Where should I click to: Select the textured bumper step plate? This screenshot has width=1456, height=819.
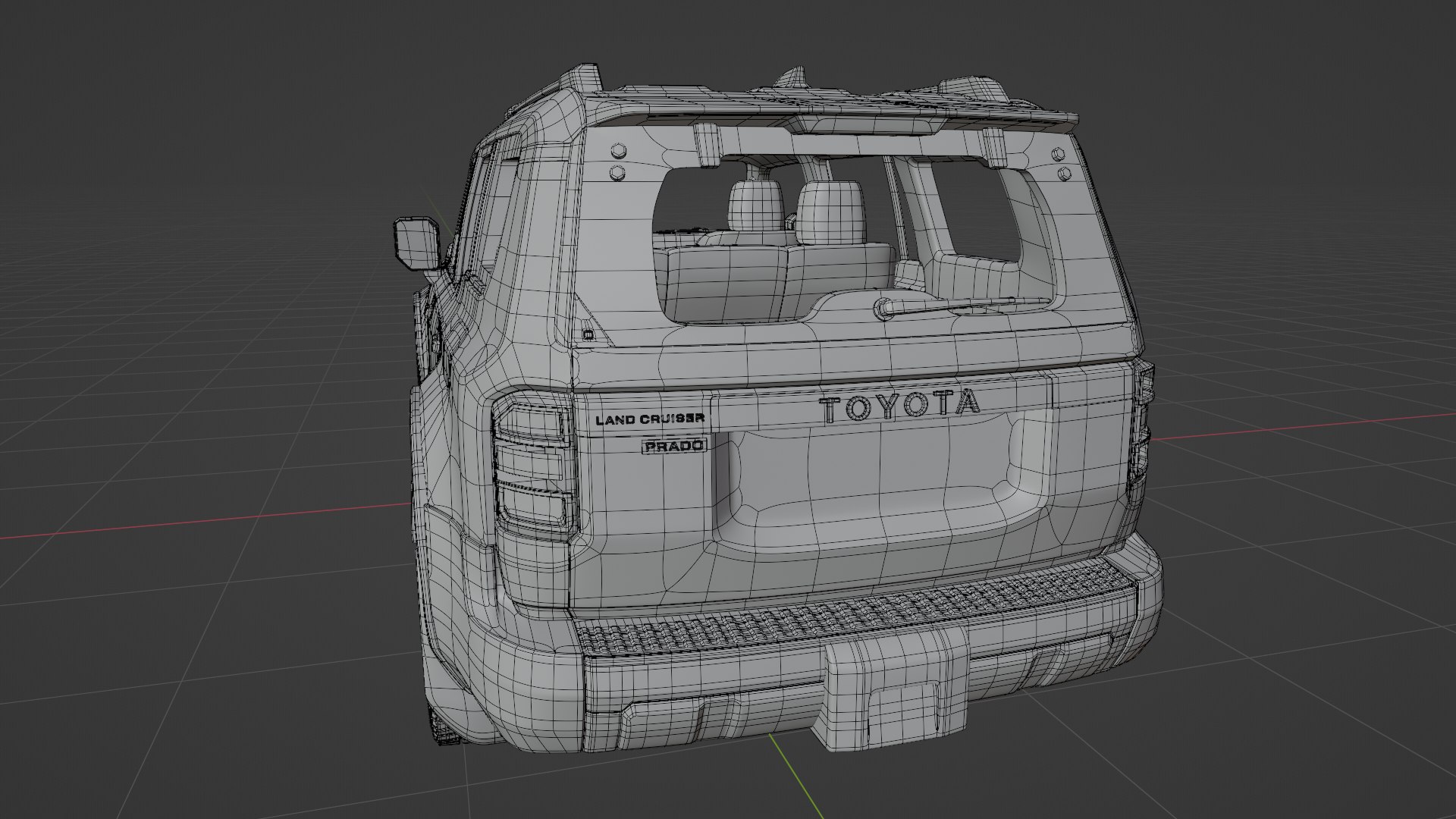point(858,607)
